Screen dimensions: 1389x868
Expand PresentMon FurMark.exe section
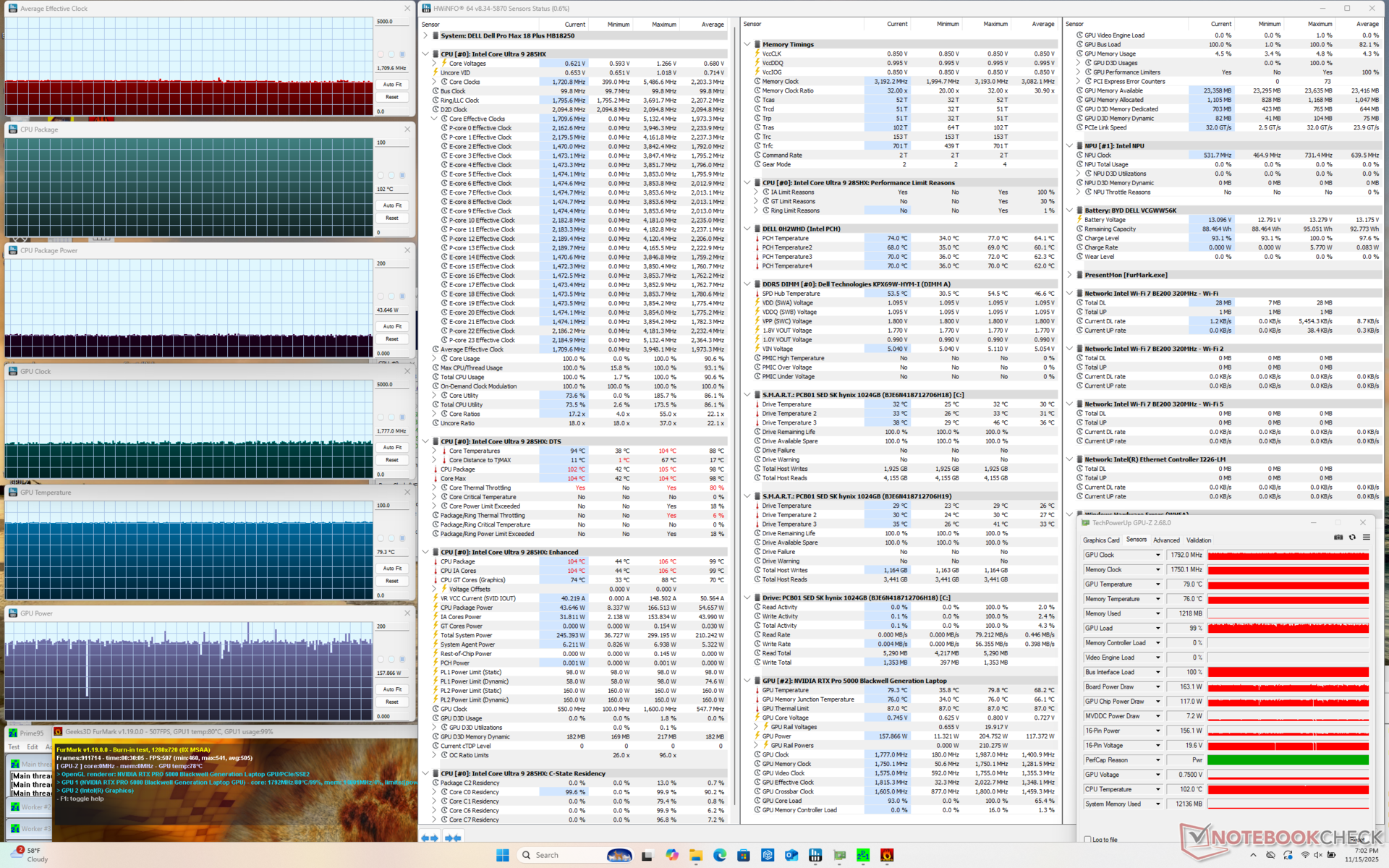(1069, 275)
